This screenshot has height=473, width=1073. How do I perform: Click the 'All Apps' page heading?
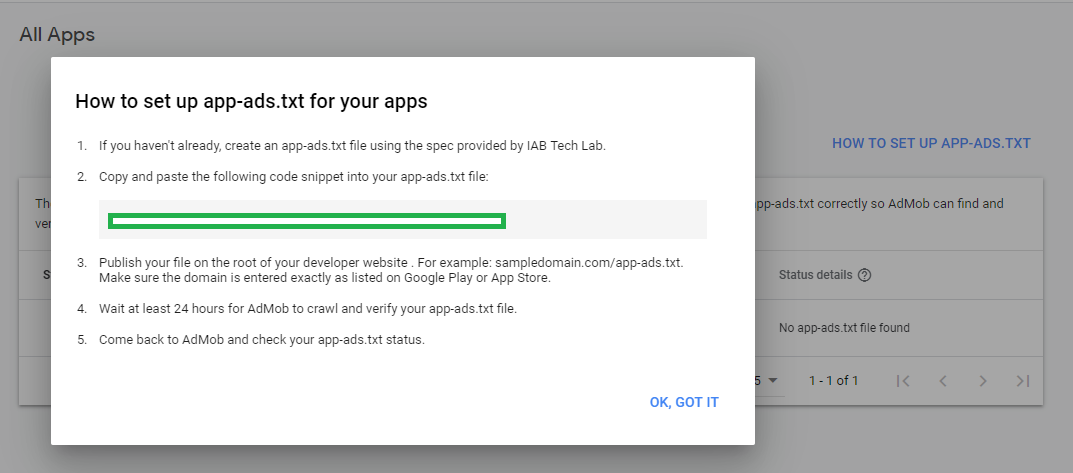pyautogui.click(x=57, y=34)
